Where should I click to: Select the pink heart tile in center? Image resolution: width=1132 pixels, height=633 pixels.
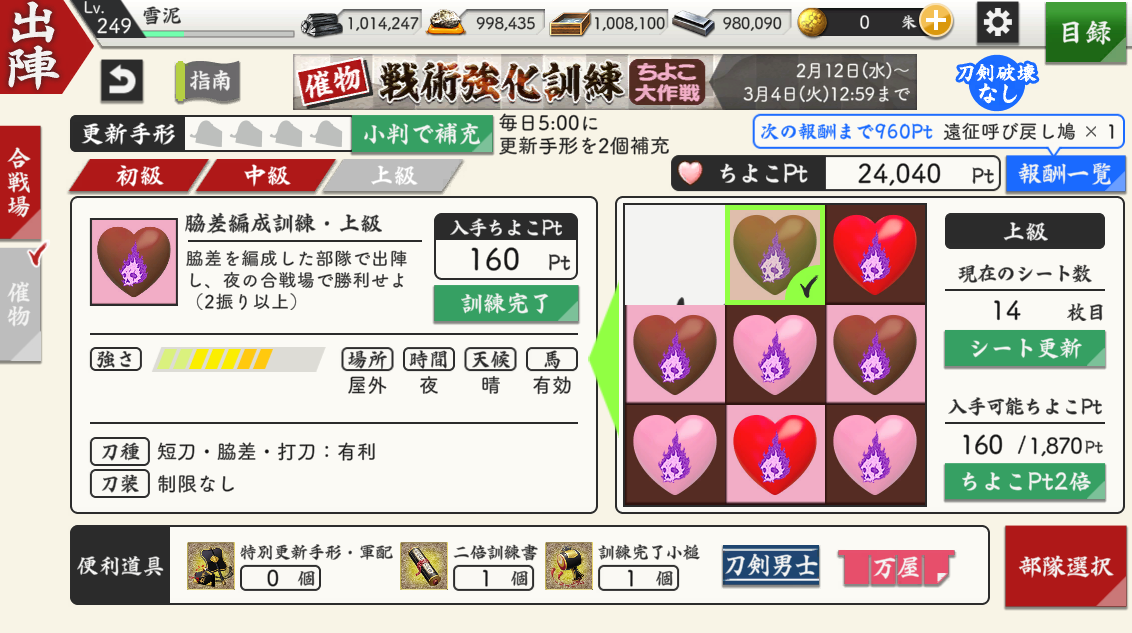pos(775,354)
